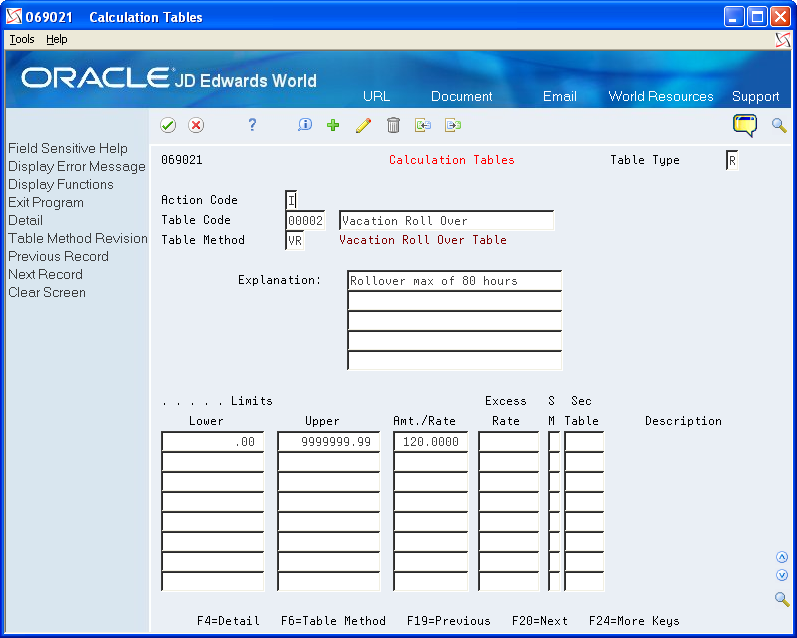This screenshot has height=638, width=797.
Task: Select Display Functions in sidebar
Action: click(x=60, y=185)
